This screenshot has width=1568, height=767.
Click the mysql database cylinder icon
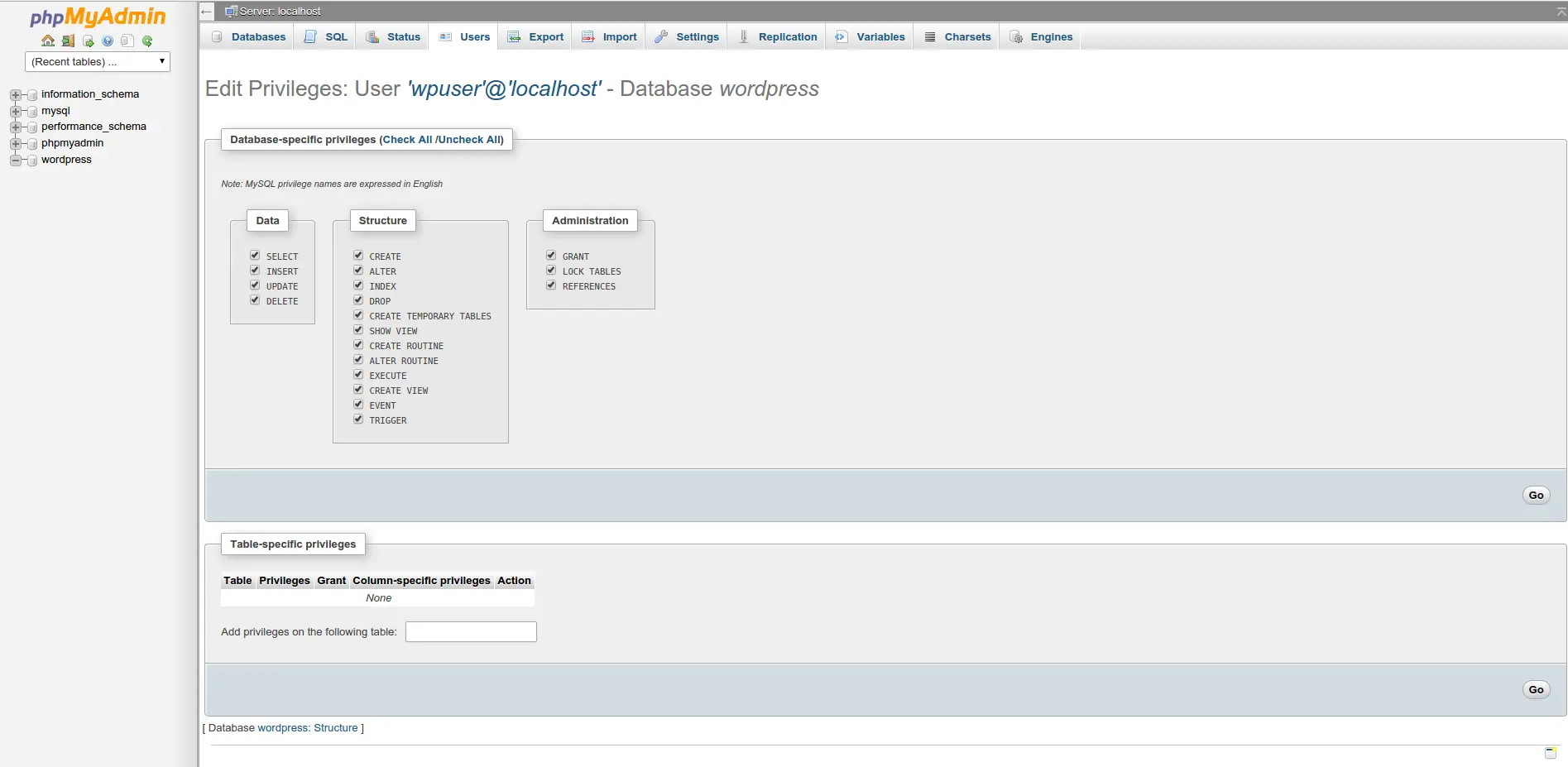click(x=32, y=112)
